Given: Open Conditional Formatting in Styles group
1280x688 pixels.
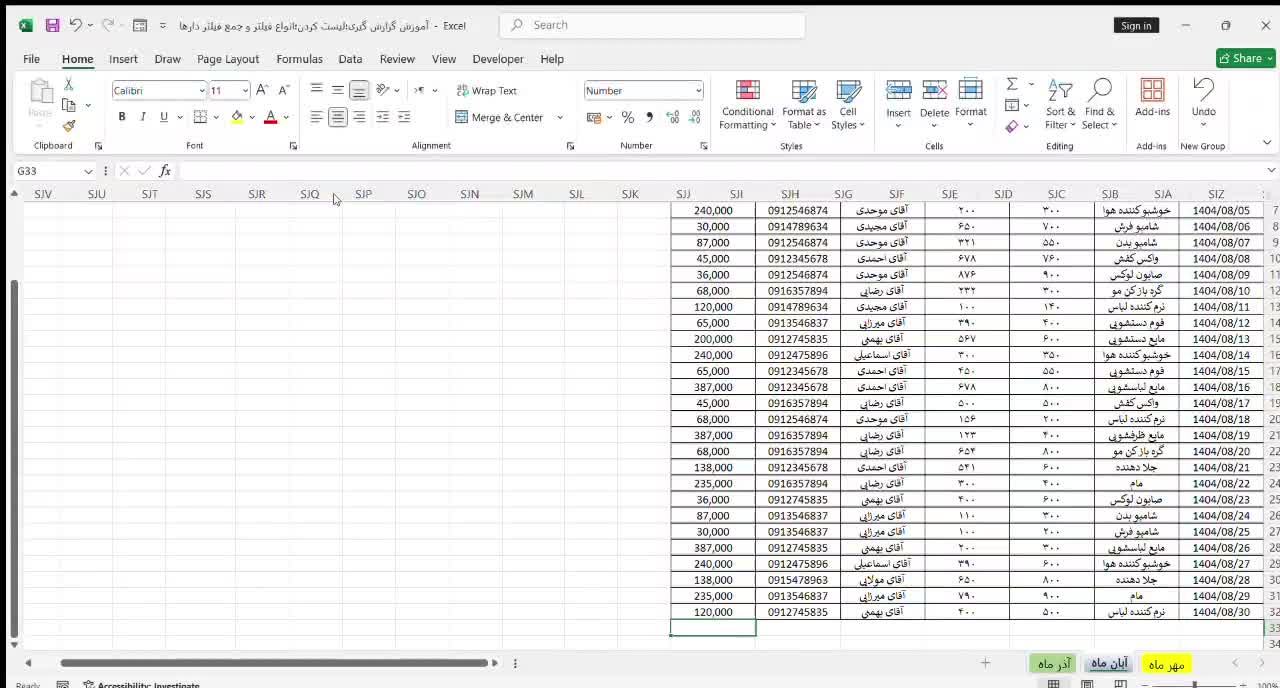Looking at the screenshot, I should point(747,104).
